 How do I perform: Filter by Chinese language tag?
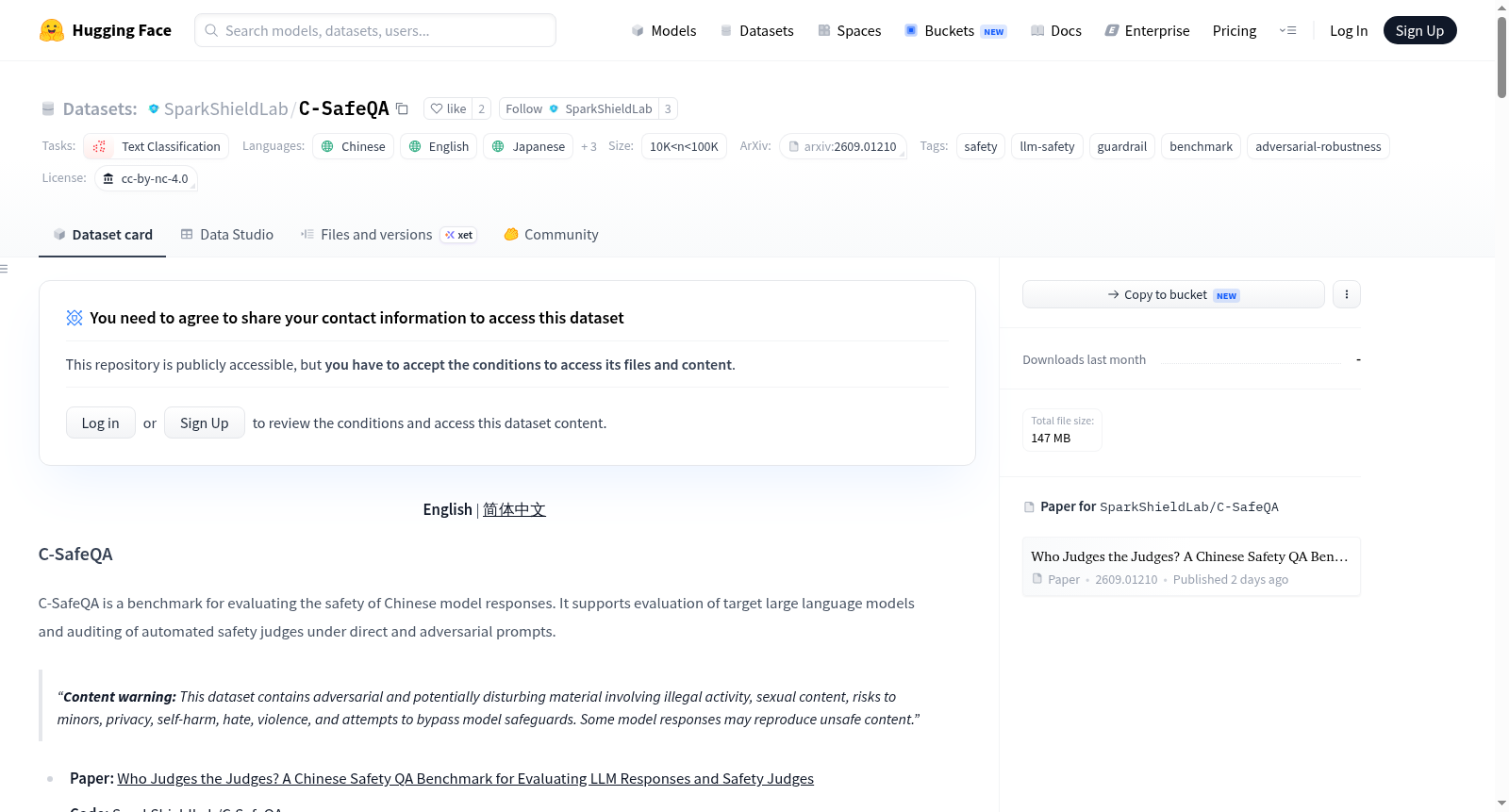[x=354, y=146]
